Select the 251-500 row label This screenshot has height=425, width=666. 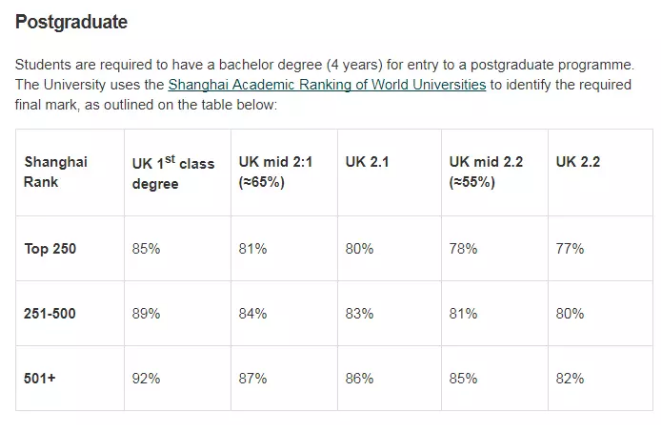coord(50,313)
